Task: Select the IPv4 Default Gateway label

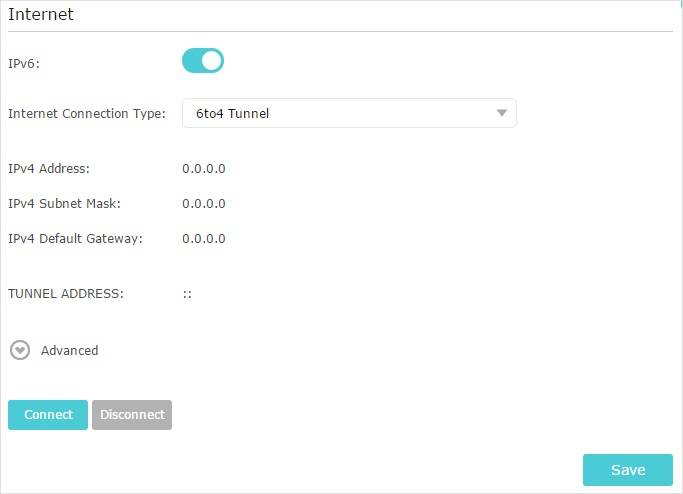Action: click(75, 238)
